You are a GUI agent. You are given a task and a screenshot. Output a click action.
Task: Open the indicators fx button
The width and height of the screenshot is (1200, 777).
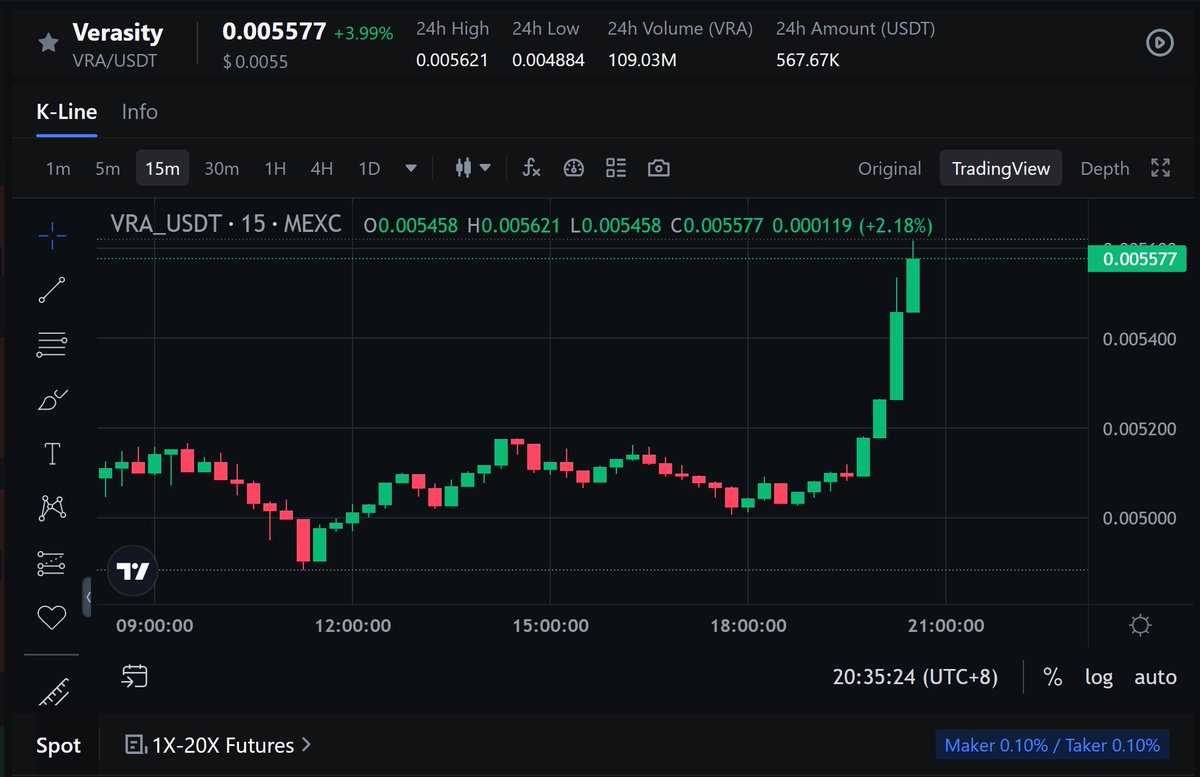pyautogui.click(x=531, y=168)
